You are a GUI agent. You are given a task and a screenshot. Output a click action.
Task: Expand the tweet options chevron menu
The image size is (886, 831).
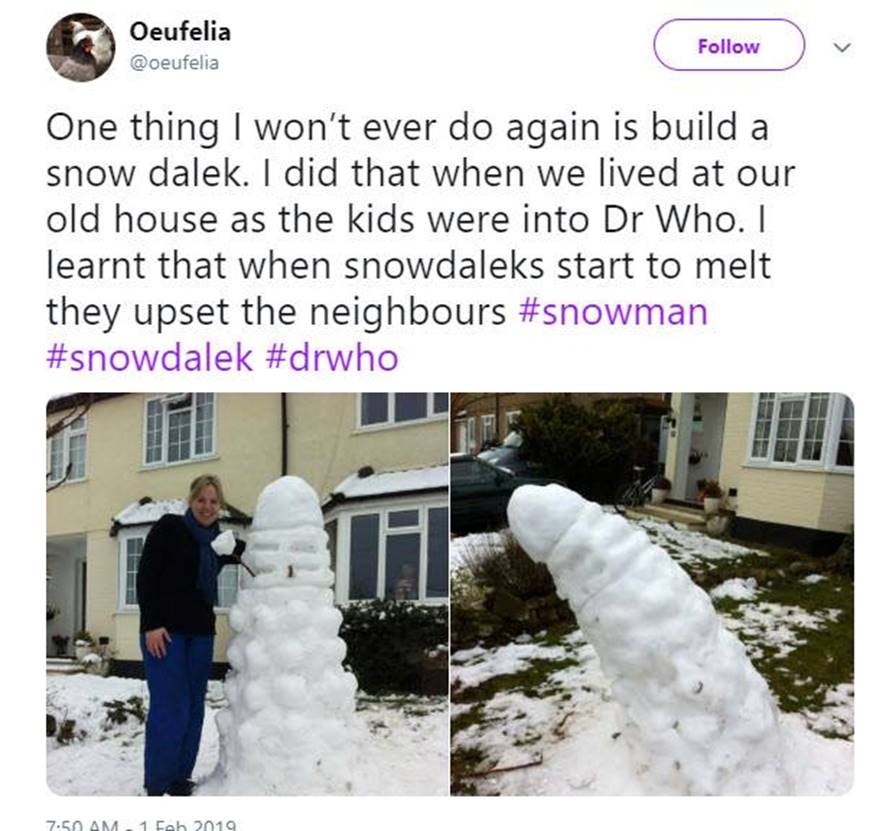(x=842, y=47)
